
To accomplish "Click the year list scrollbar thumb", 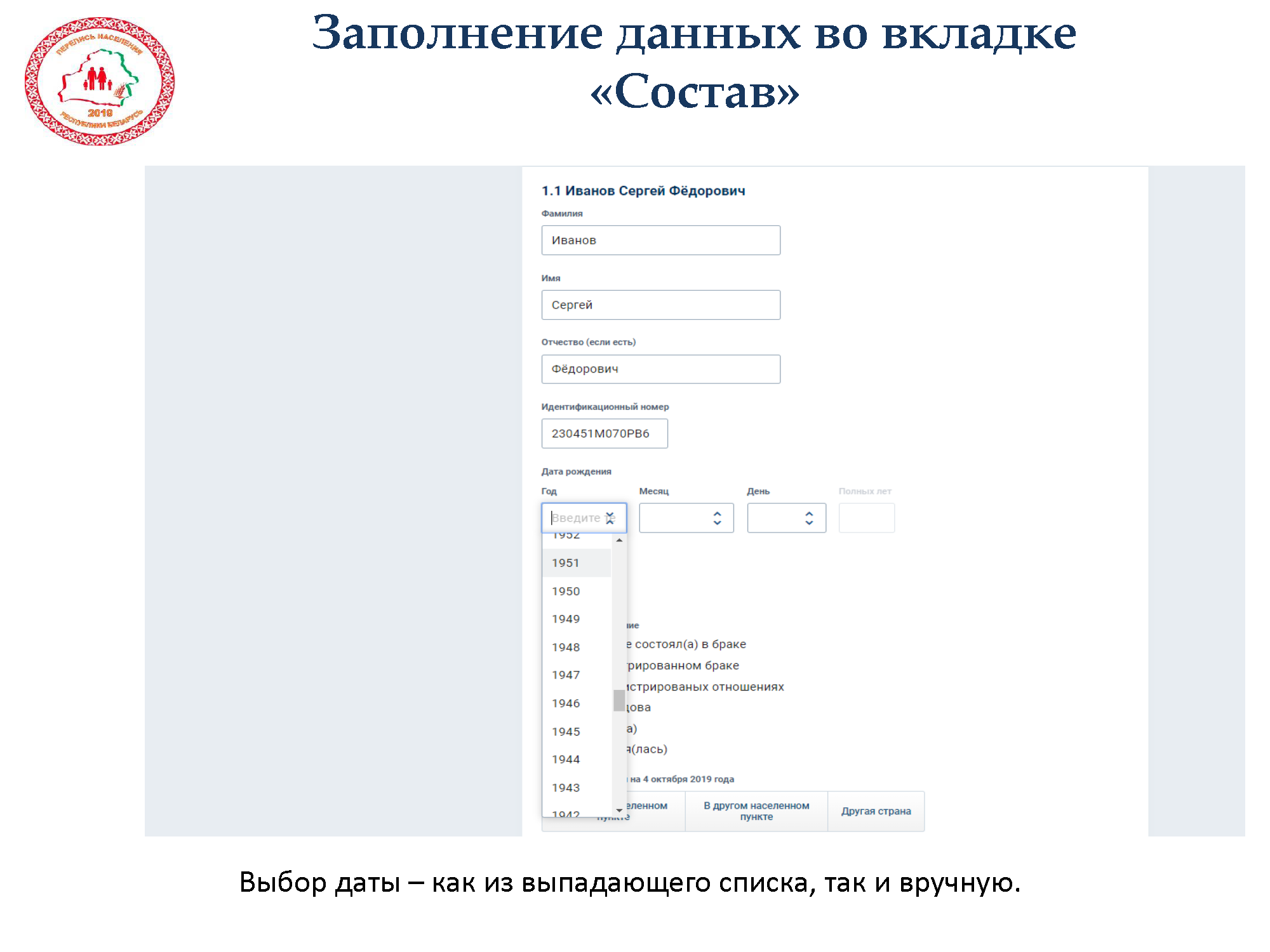I will click(619, 701).
